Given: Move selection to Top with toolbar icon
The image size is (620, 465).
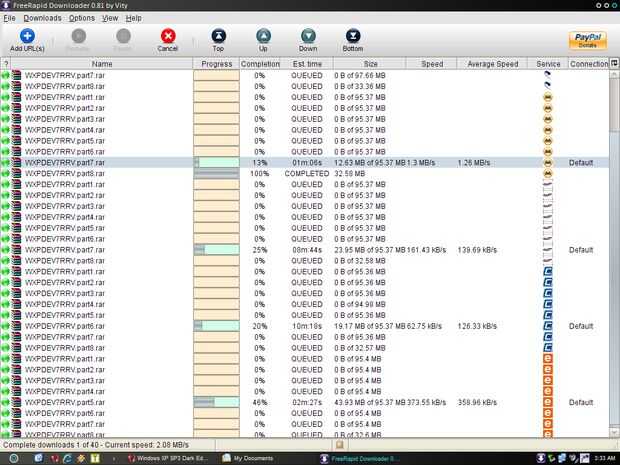Looking at the screenshot, I should point(218,36).
